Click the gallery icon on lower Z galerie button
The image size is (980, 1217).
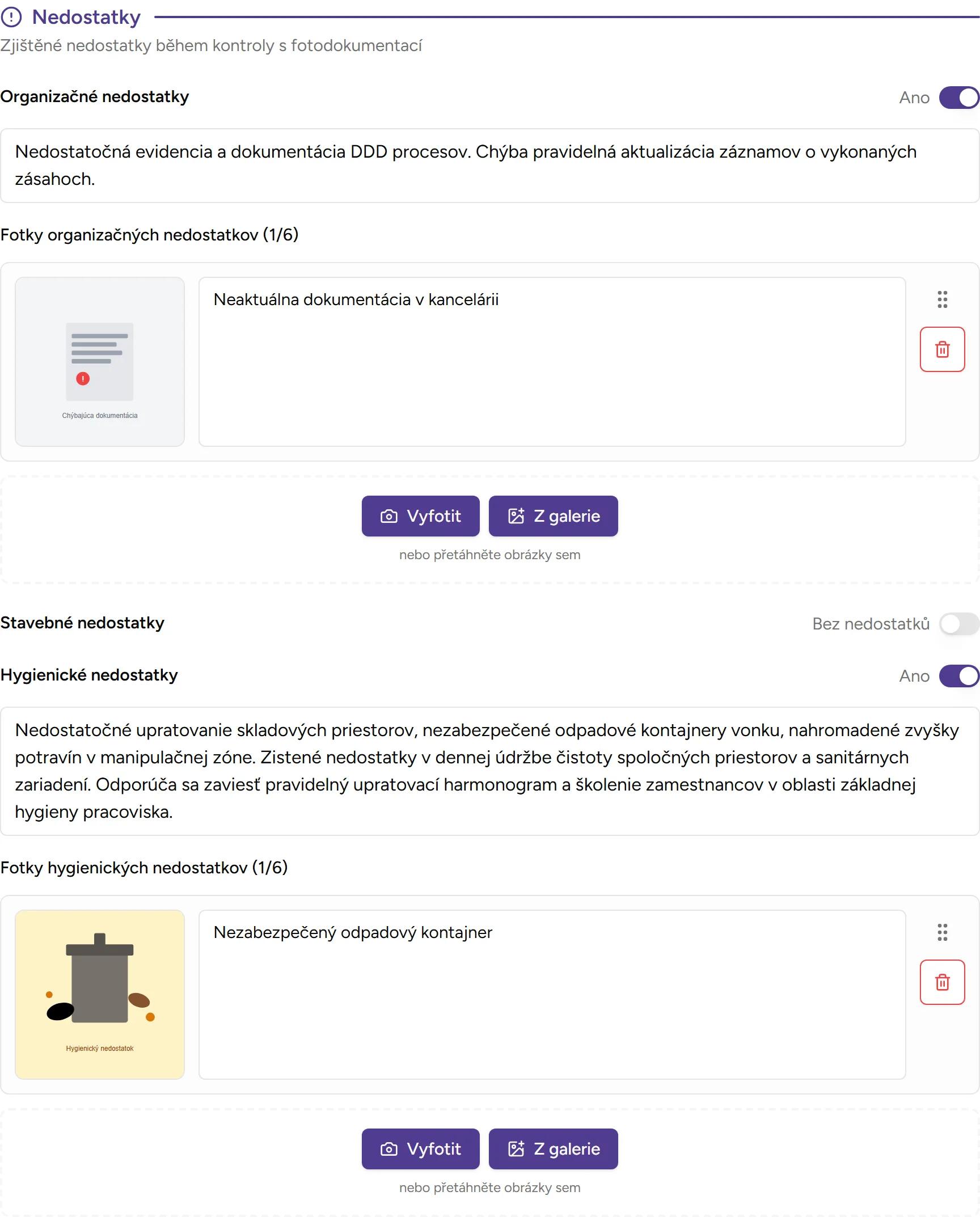pos(517,1149)
